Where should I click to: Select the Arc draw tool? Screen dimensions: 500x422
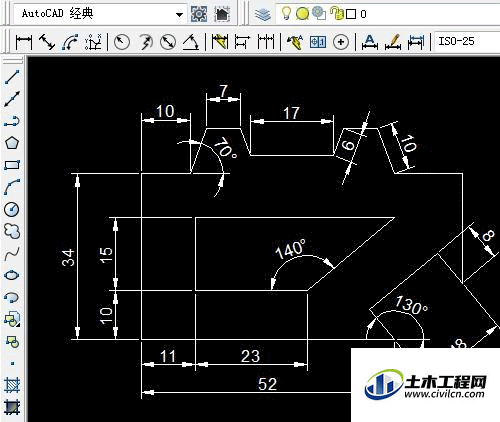[12, 187]
